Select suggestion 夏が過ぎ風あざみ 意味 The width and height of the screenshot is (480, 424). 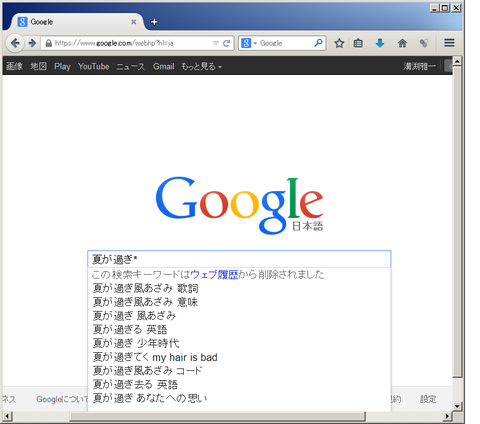(239, 302)
